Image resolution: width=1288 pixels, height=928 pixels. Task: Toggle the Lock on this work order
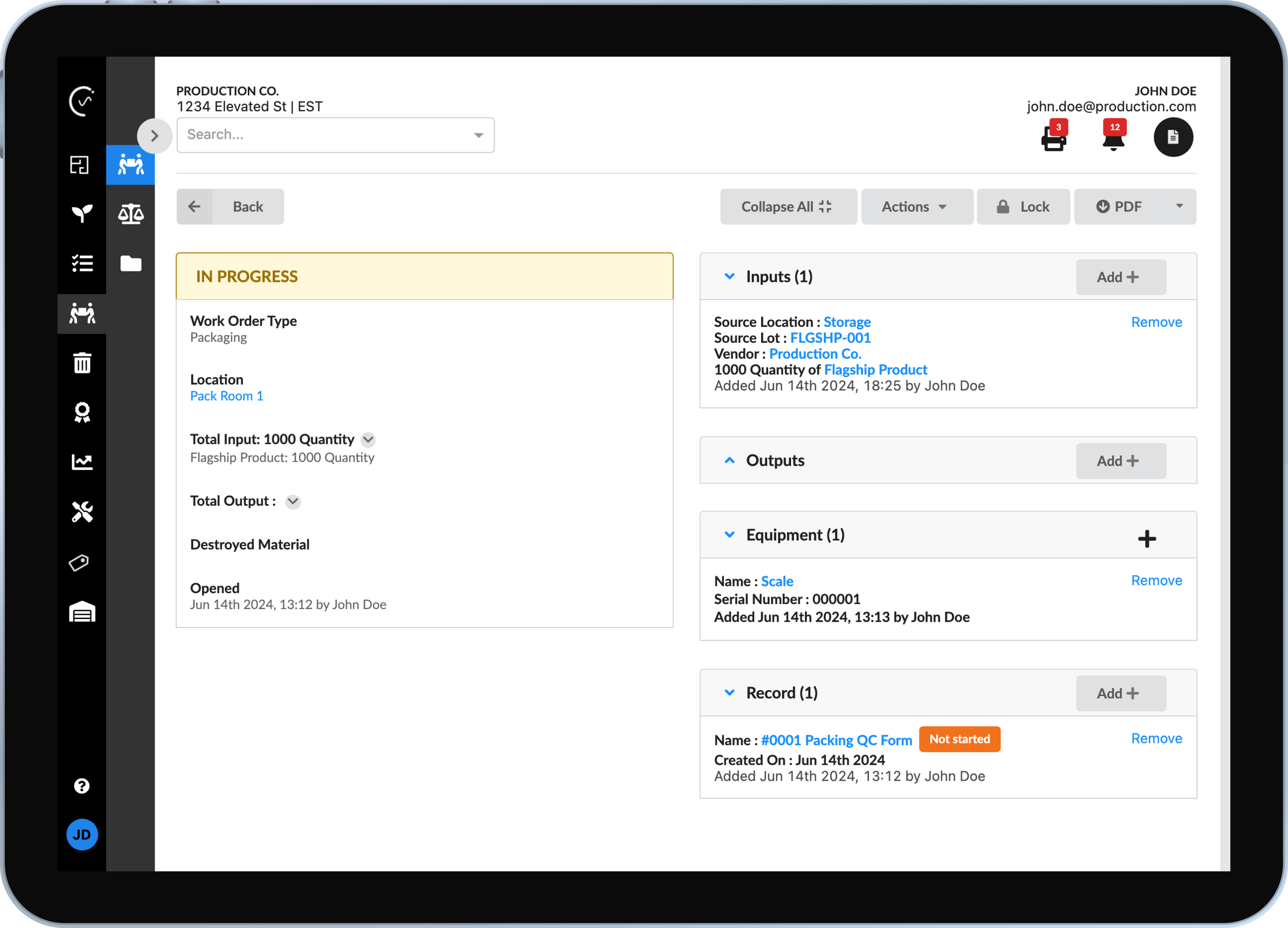coord(1023,206)
